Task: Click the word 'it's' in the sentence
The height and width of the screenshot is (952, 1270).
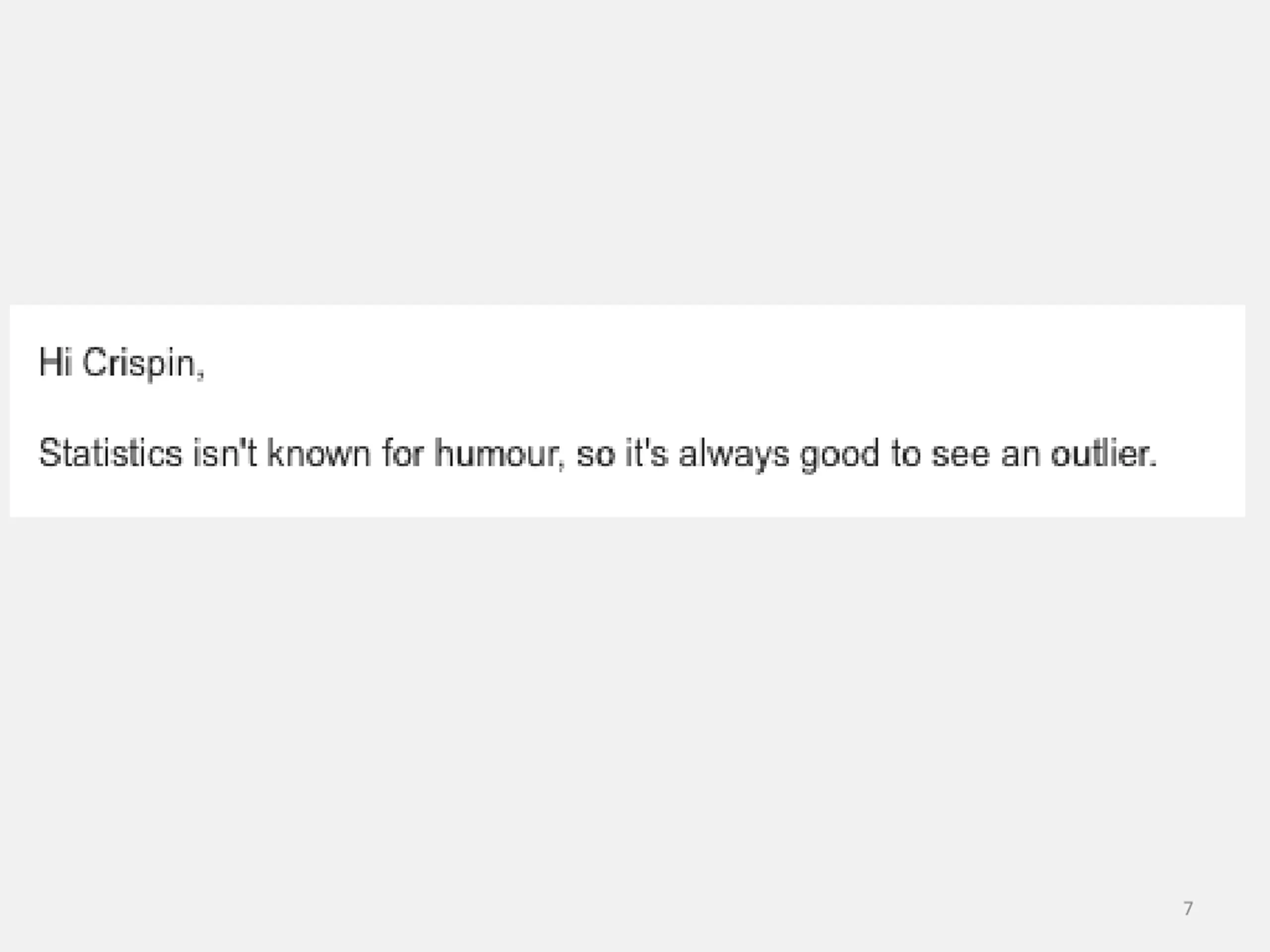Action: tap(646, 453)
